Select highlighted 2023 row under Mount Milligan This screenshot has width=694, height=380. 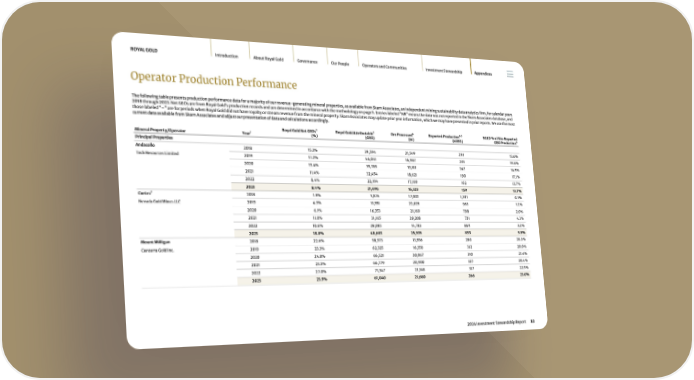pyautogui.click(x=383, y=278)
